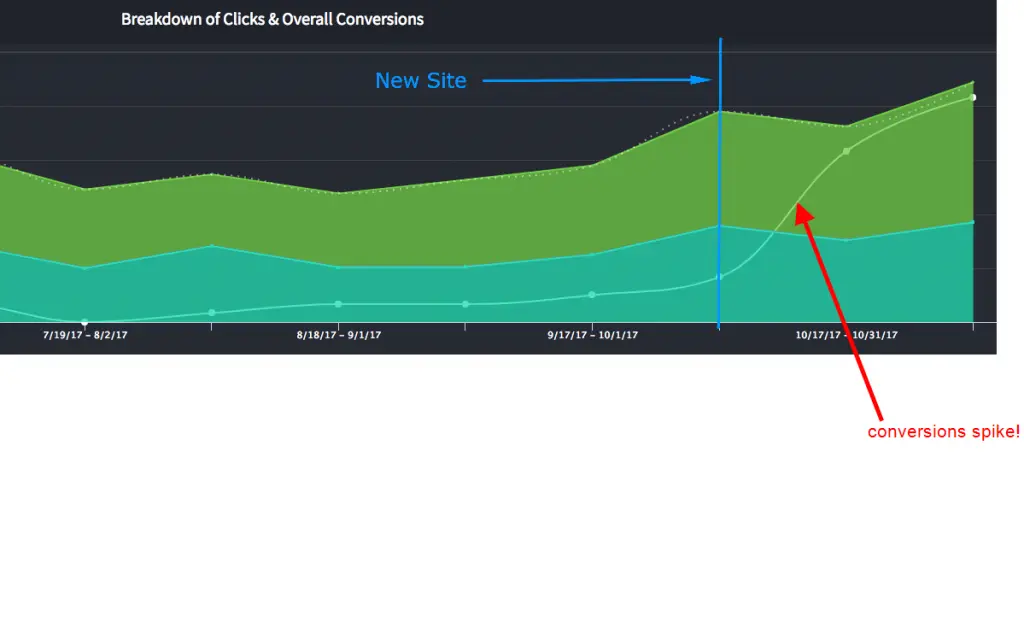Click the blue New Site annotation label
This screenshot has width=1024, height=639.
click(x=421, y=80)
